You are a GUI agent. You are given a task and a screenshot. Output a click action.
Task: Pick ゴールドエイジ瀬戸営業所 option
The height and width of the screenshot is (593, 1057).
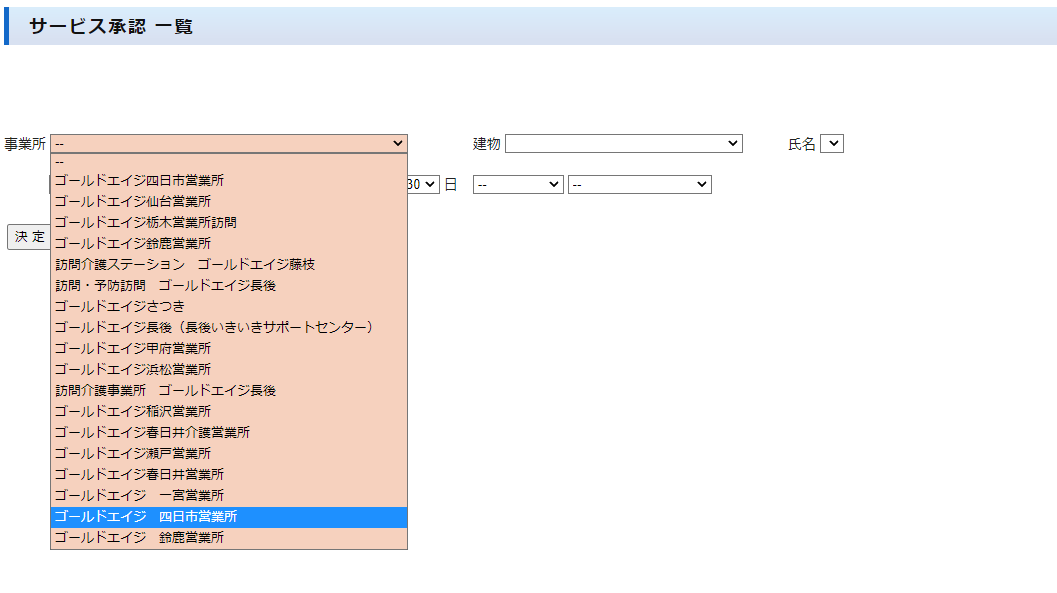[133, 454]
